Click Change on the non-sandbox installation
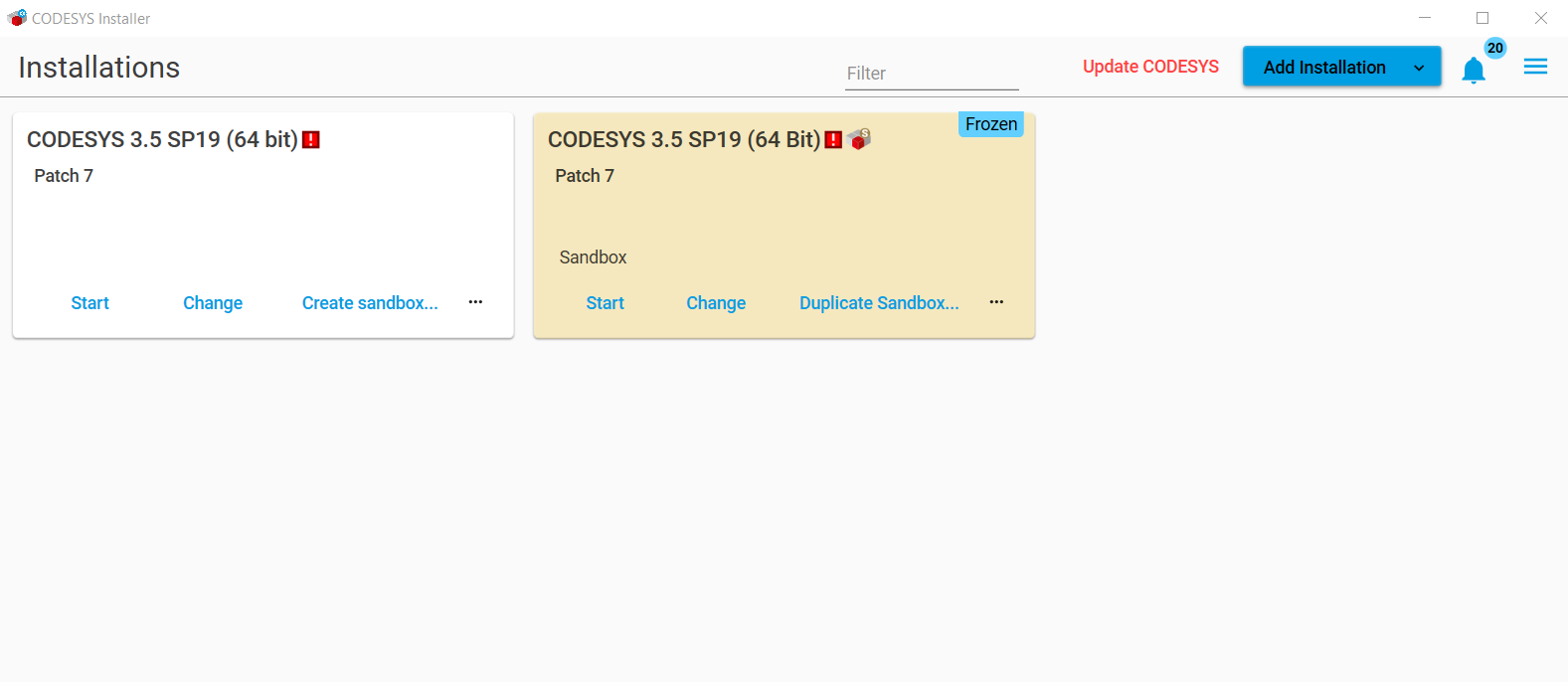 pos(213,303)
